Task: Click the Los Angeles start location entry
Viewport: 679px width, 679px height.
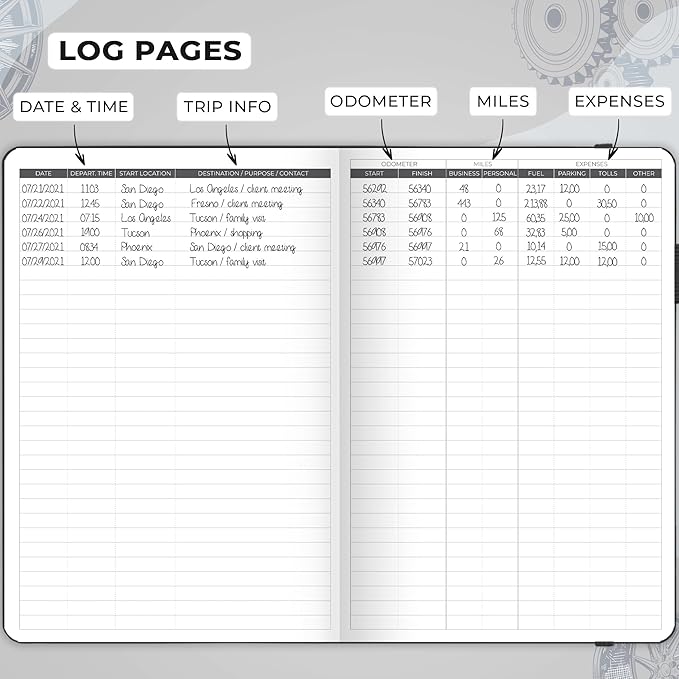Action: [x=146, y=218]
